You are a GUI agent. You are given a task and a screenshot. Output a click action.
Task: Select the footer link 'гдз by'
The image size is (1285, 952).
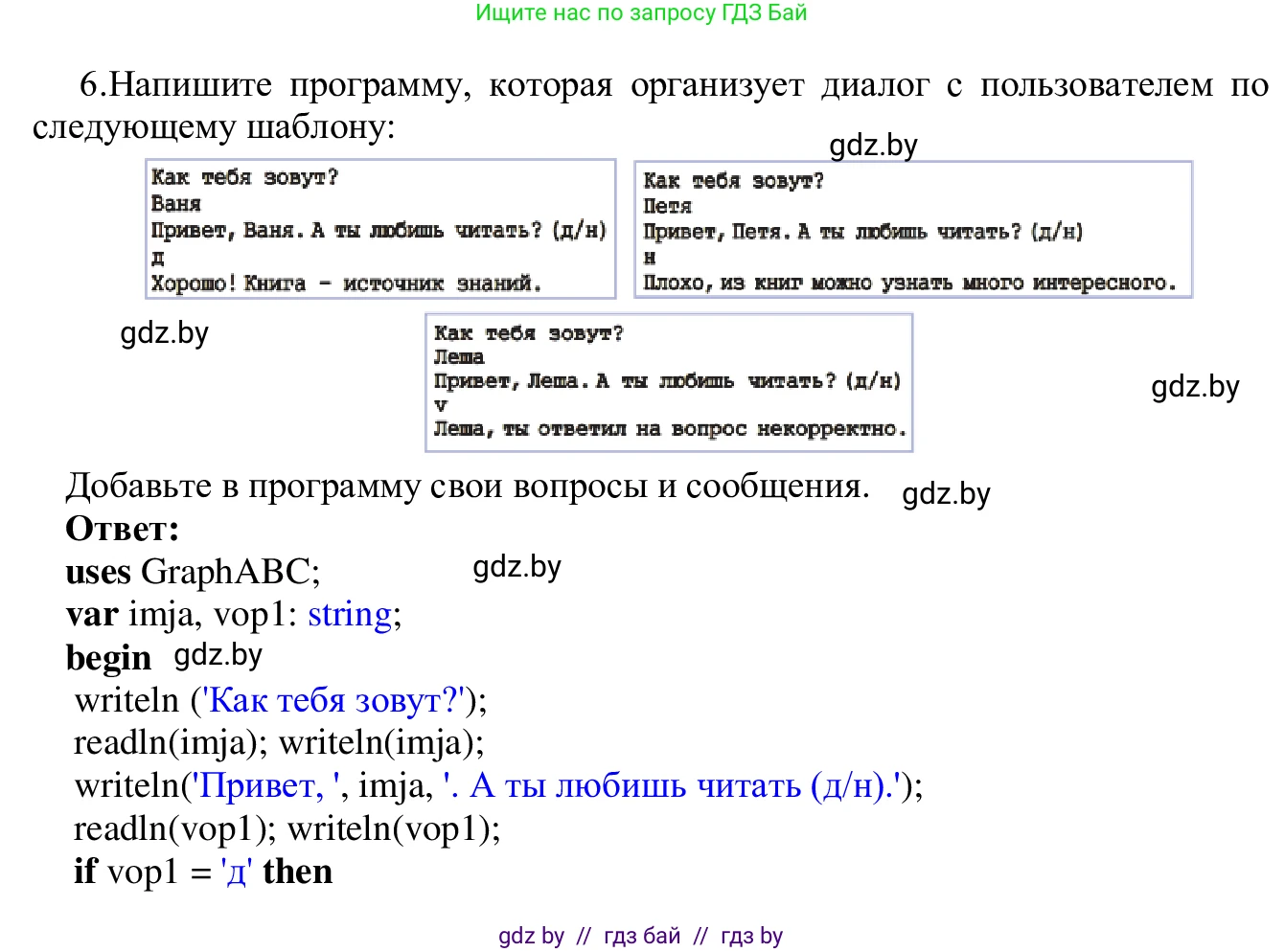pos(749,936)
